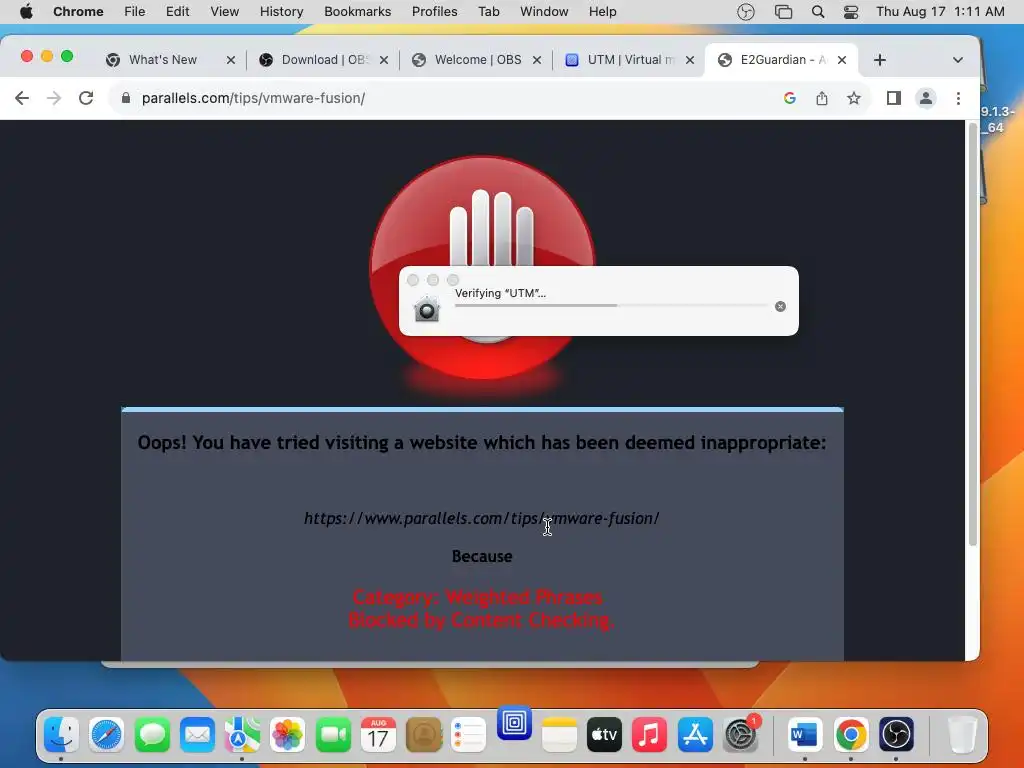Open the Profiles menu
The image size is (1024, 768).
434,12
